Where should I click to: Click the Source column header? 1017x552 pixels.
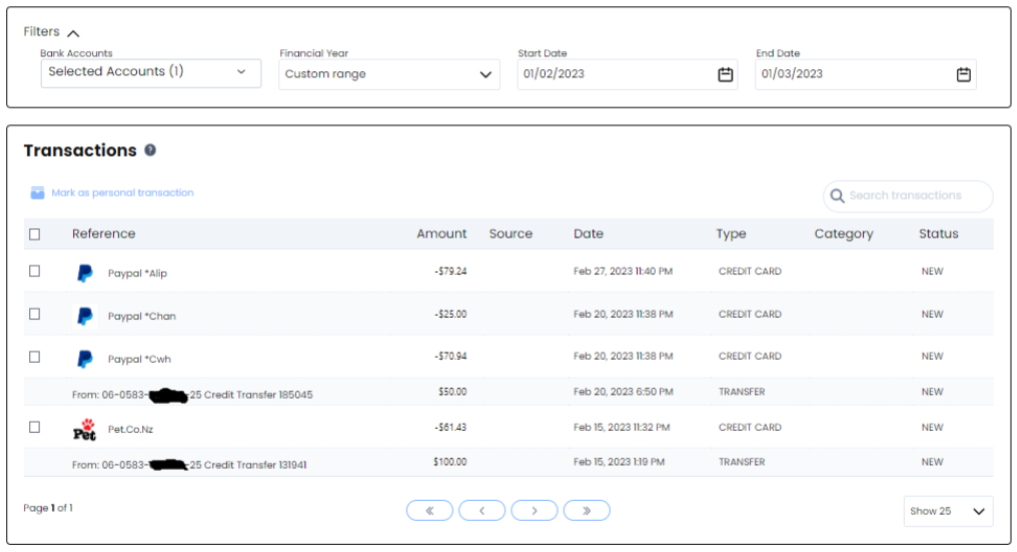510,234
